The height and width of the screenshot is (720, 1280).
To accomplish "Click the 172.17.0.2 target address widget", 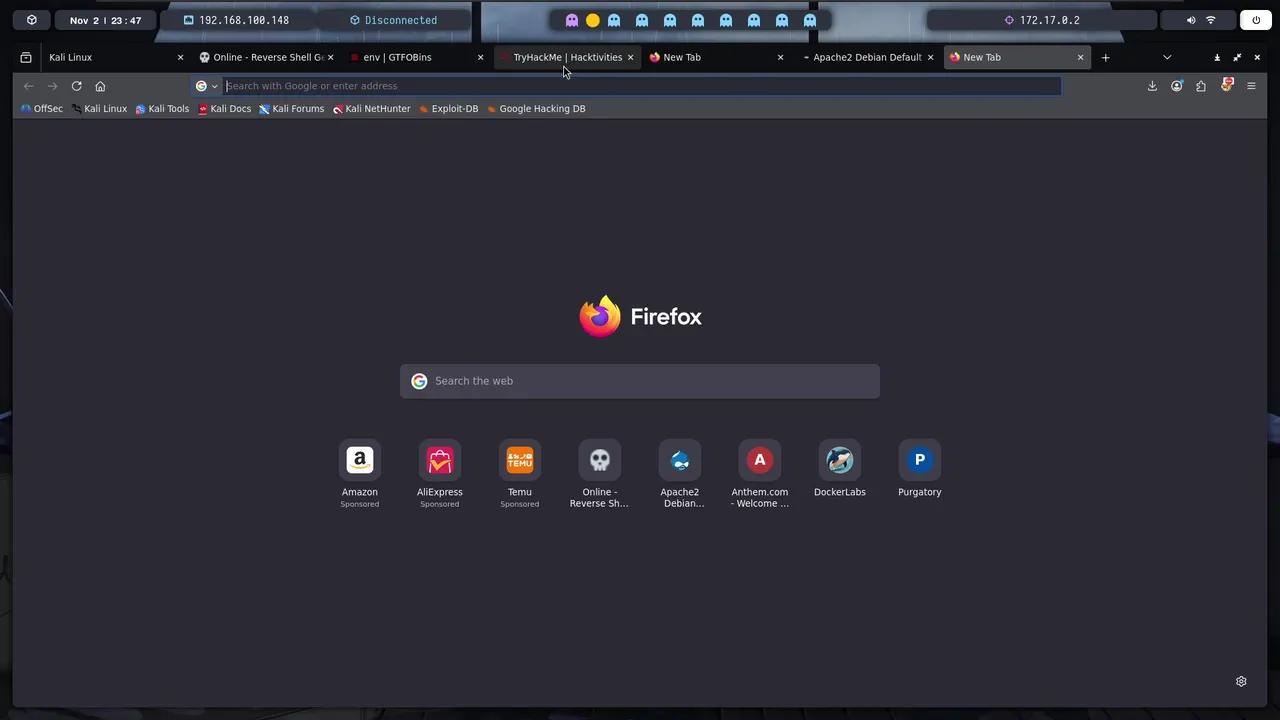I will (x=1042, y=20).
